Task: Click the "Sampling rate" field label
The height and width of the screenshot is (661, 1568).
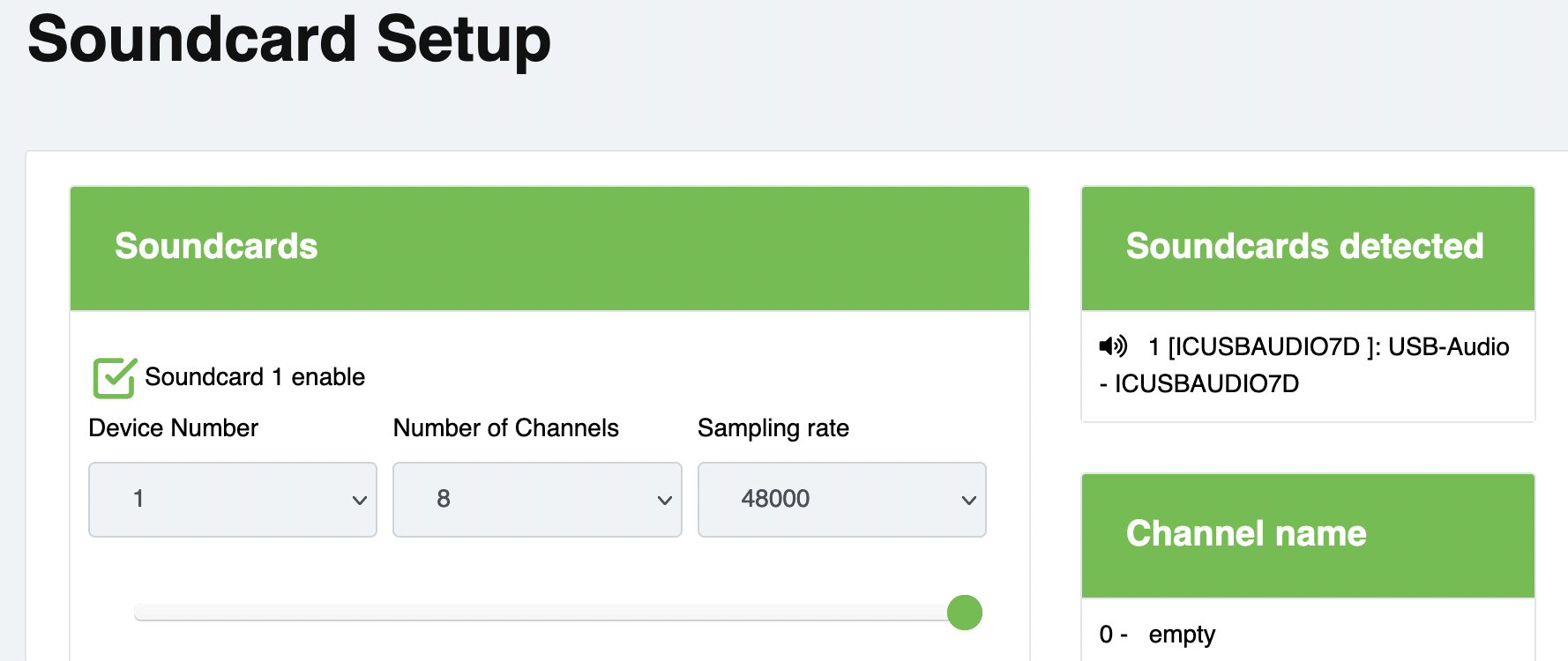Action: click(x=773, y=428)
